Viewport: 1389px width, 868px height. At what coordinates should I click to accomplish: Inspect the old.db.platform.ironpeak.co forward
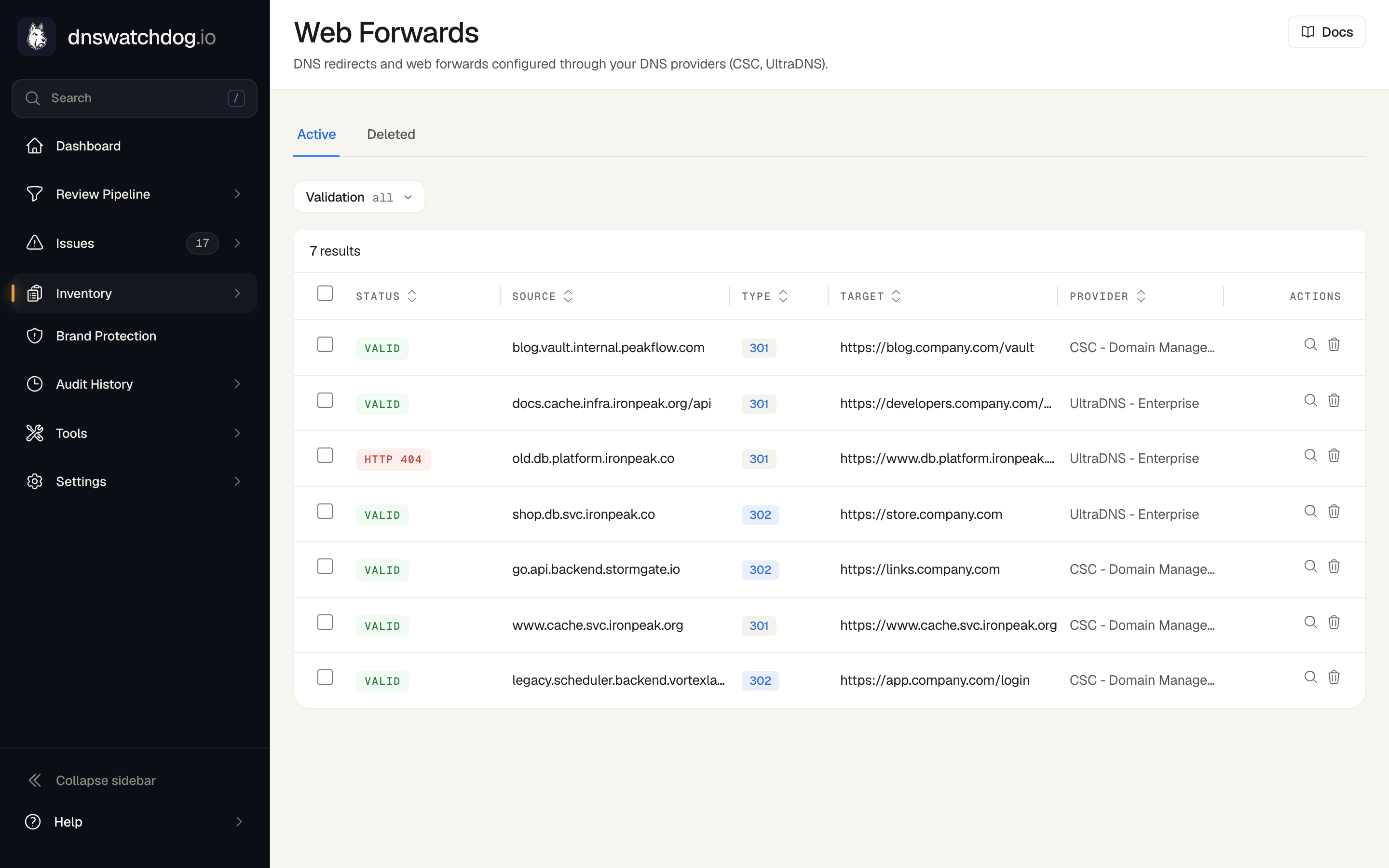pos(1310,455)
